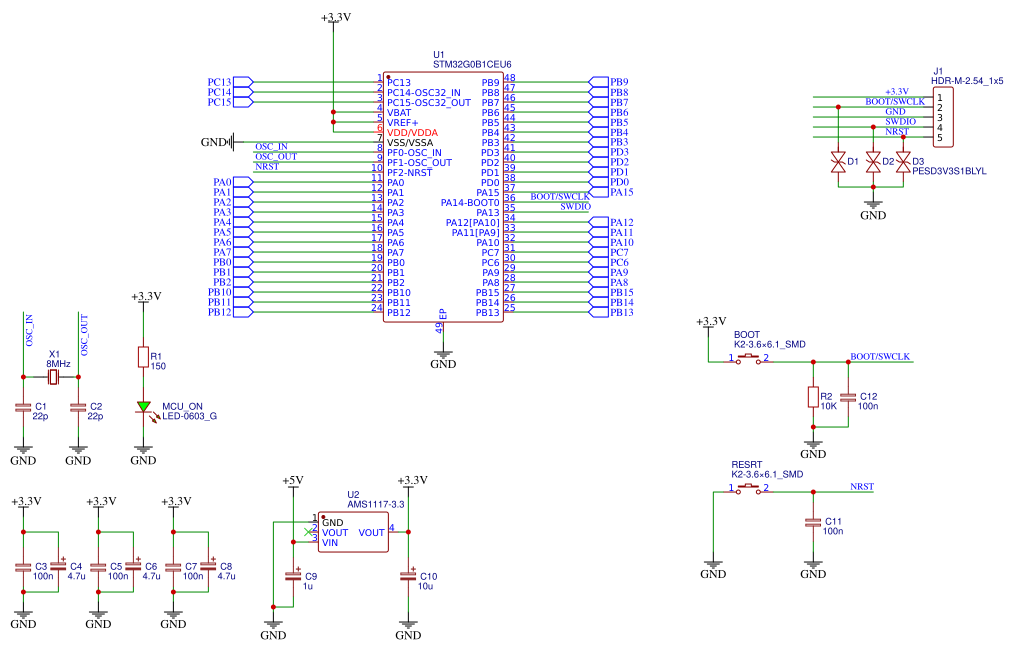Click the STM32G0B1CEU6 part name text

pyautogui.click(x=471, y=64)
